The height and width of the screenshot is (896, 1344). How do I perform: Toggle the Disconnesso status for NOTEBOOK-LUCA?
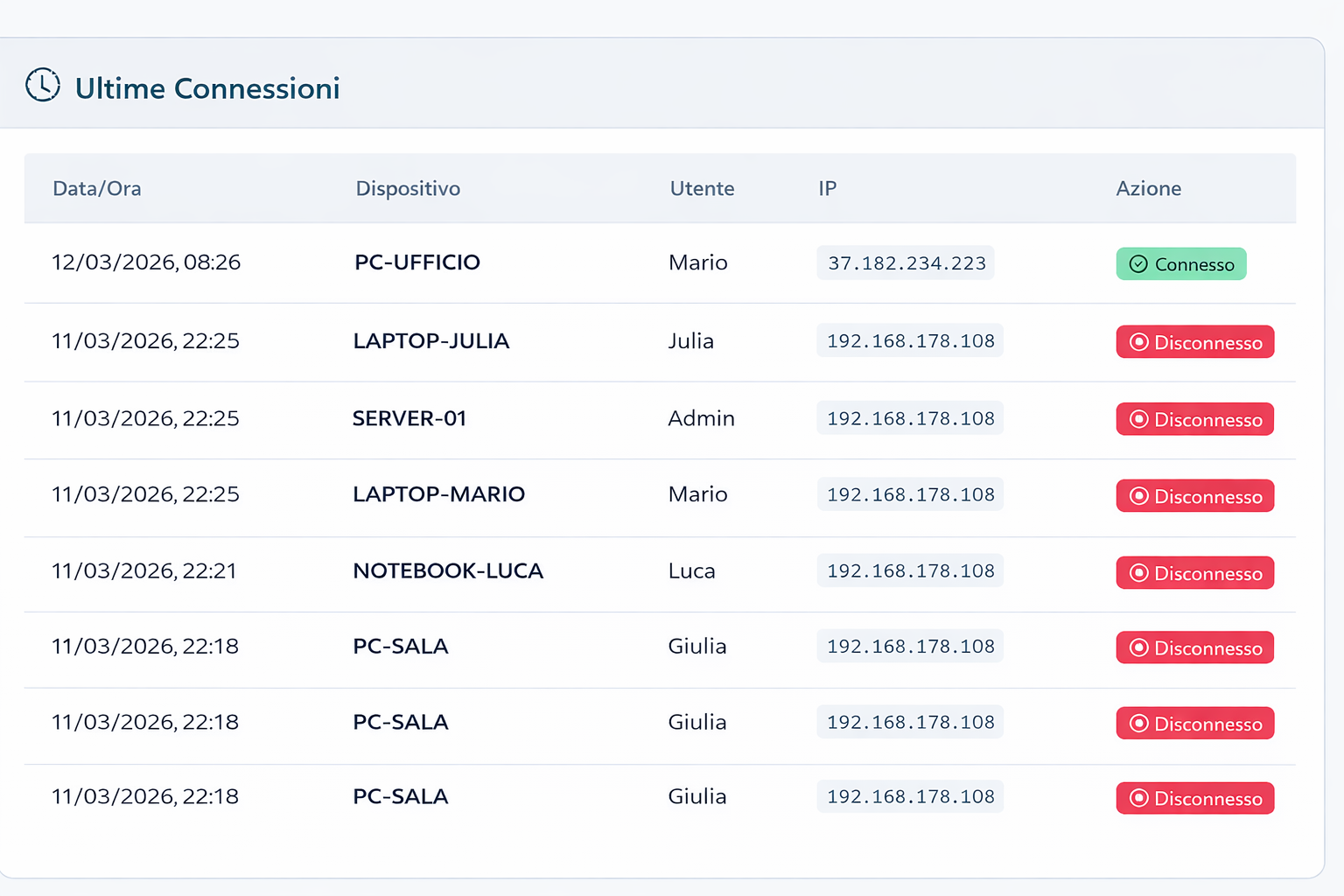1195,573
